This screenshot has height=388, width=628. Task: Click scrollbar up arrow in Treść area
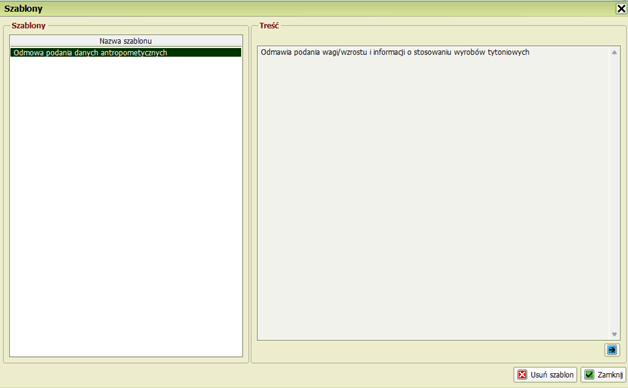614,52
